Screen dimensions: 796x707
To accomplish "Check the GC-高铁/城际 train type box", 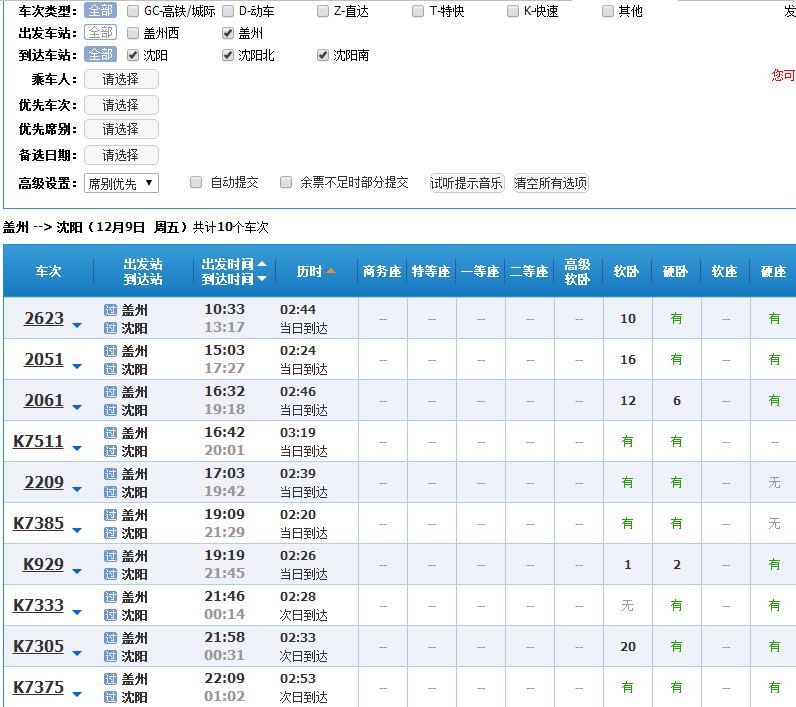I will (x=133, y=11).
